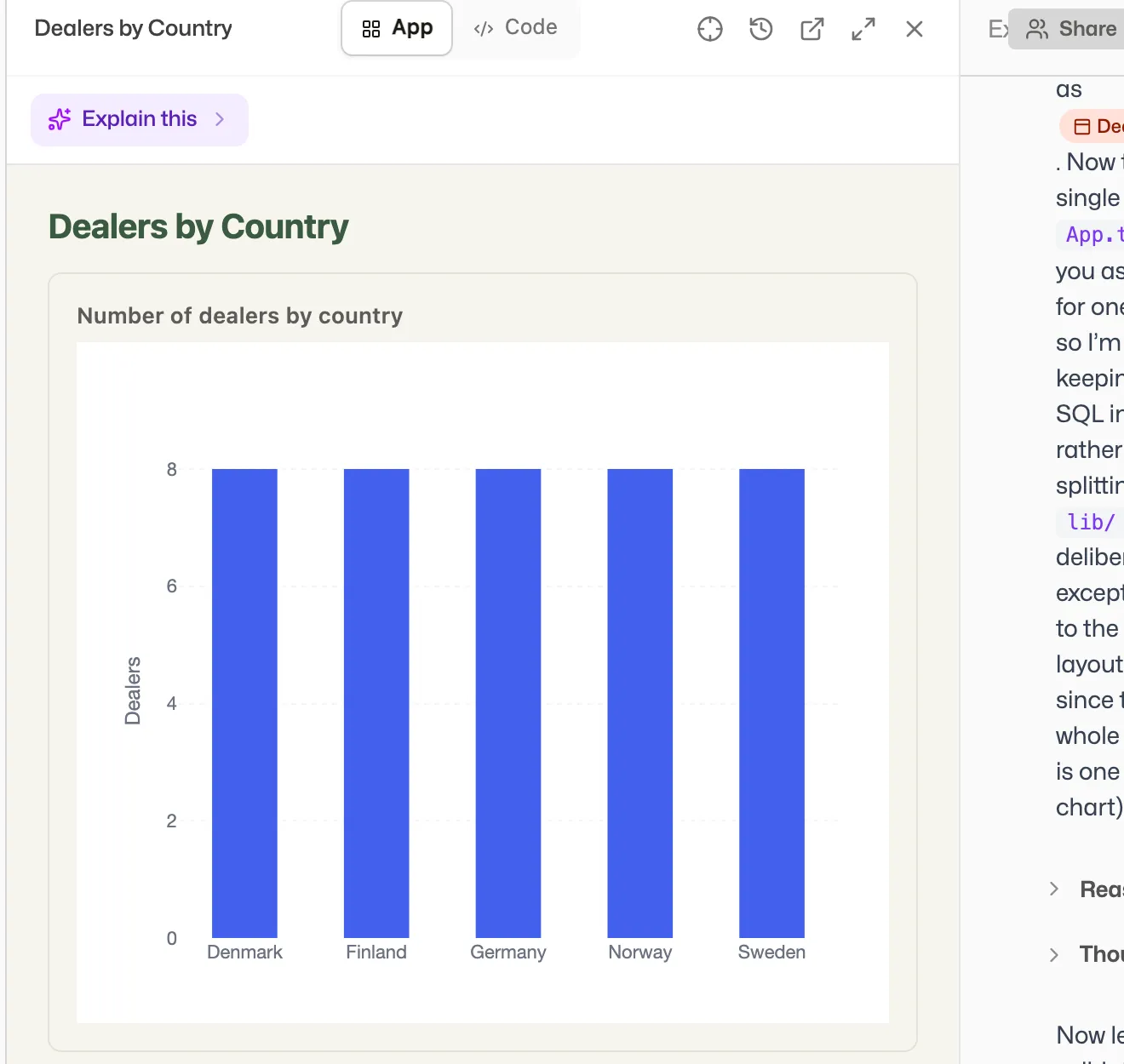
Task: Click the 'Dealers by Country' green heading
Action: [198, 227]
